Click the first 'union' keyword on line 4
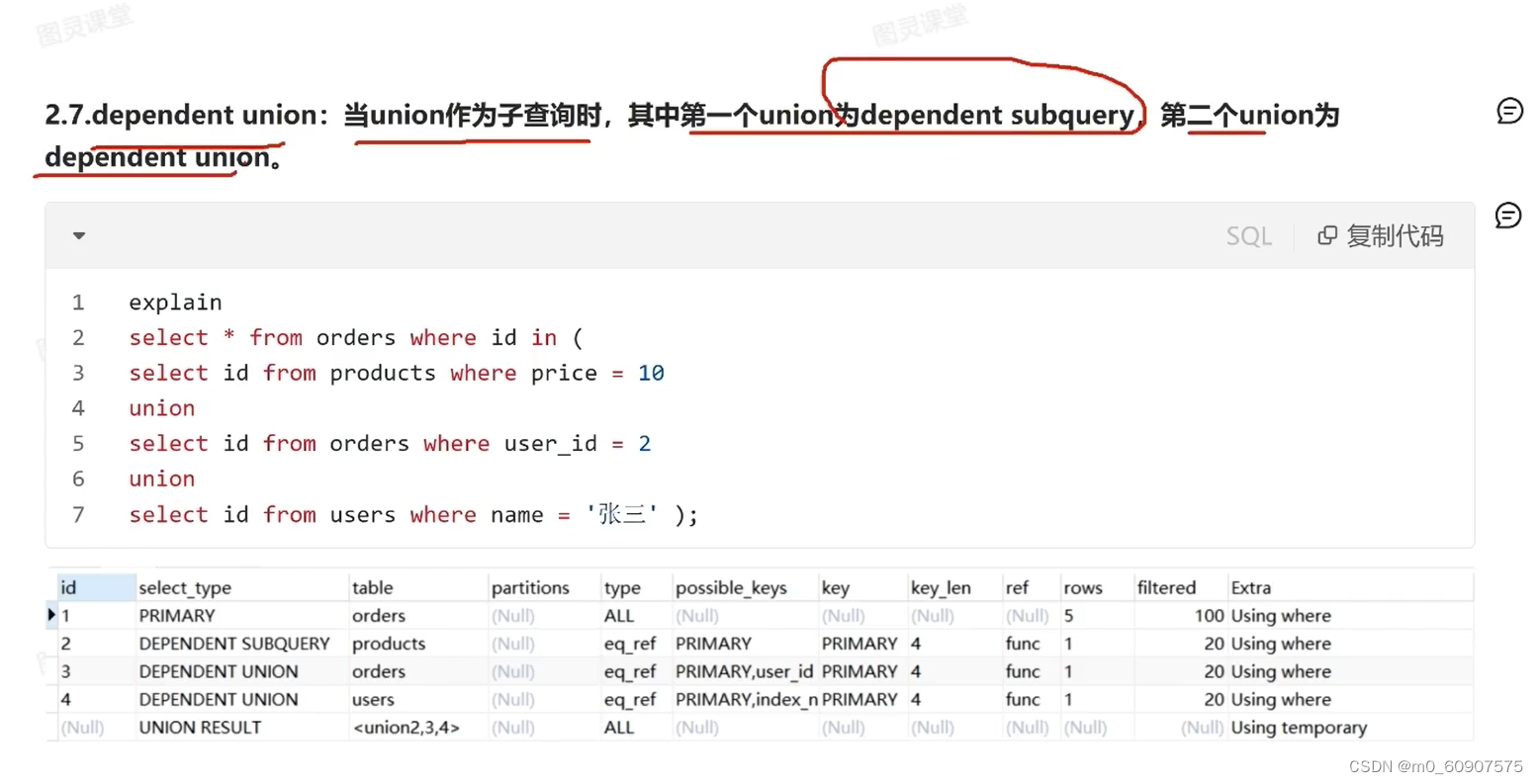This screenshot has width=1538, height=784. 161,408
